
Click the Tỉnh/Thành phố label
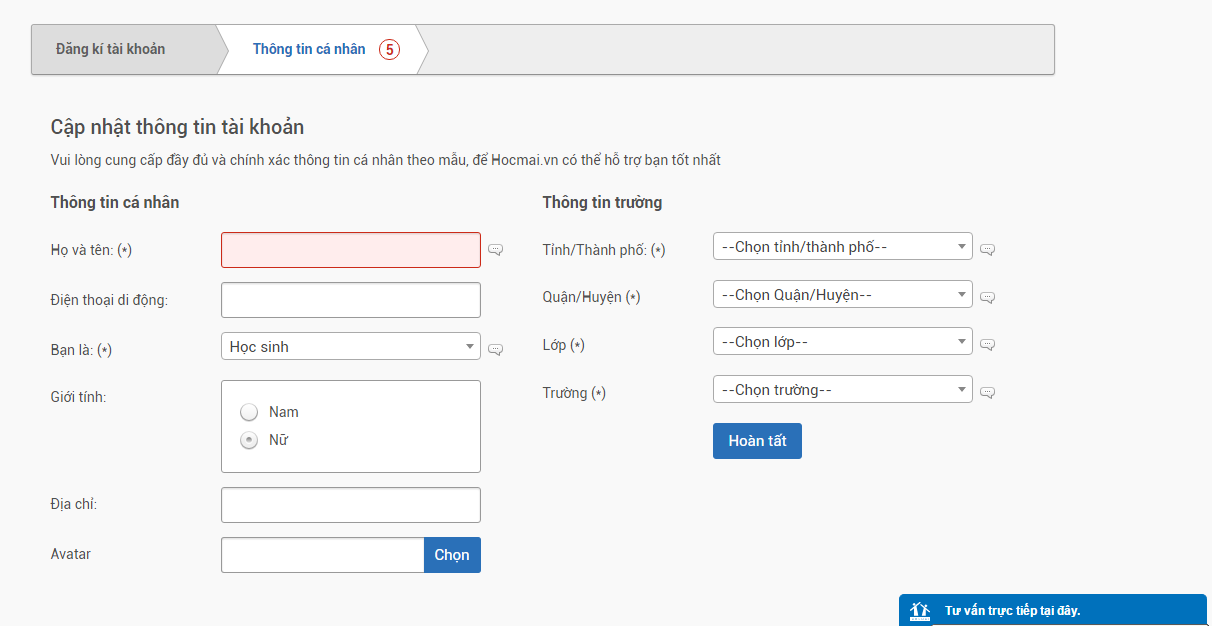[x=604, y=250]
